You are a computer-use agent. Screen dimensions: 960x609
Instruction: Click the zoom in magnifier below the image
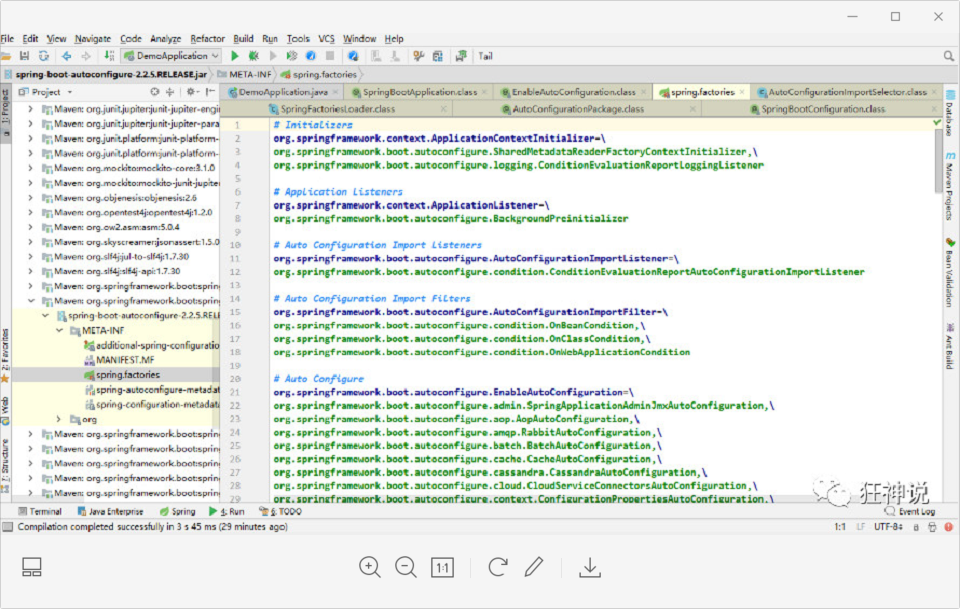click(370, 567)
